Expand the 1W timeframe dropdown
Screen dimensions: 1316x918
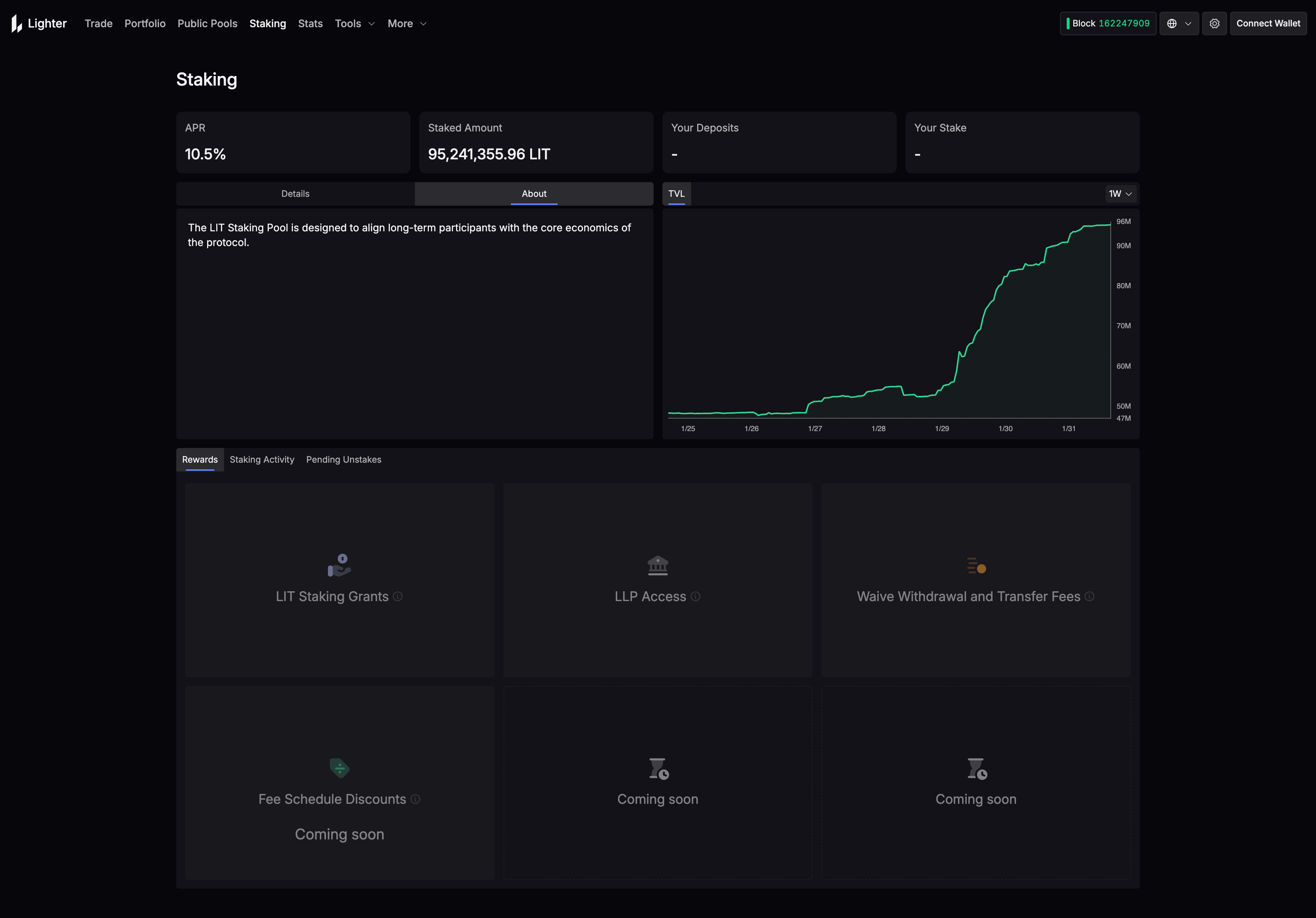tap(1120, 194)
